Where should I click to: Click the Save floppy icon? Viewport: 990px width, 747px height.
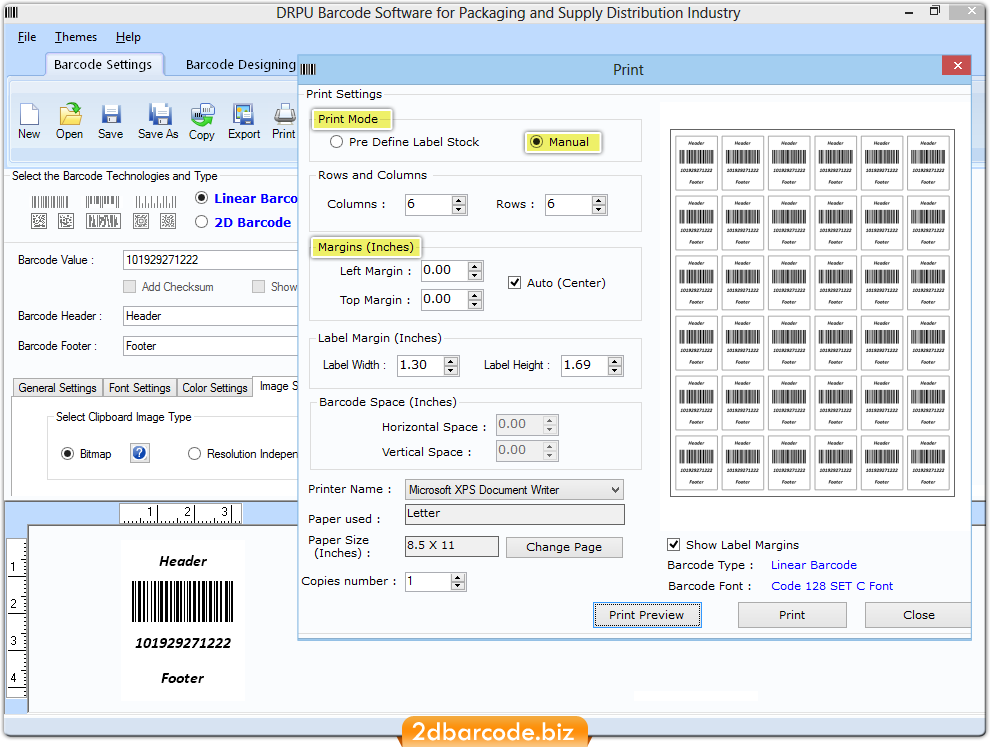pos(110,114)
